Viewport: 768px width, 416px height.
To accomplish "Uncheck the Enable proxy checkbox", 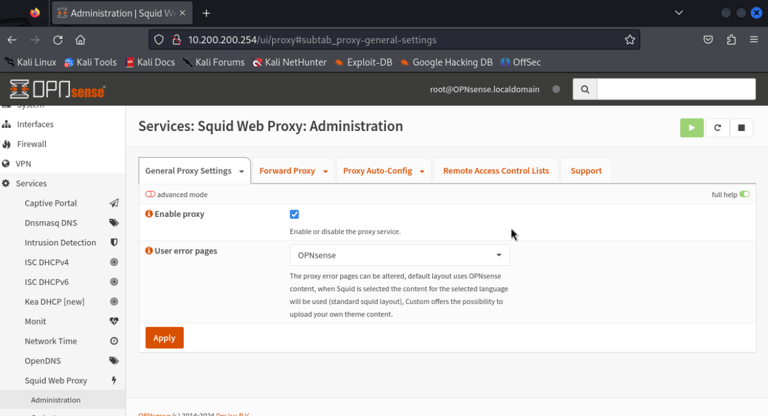I will coord(294,214).
